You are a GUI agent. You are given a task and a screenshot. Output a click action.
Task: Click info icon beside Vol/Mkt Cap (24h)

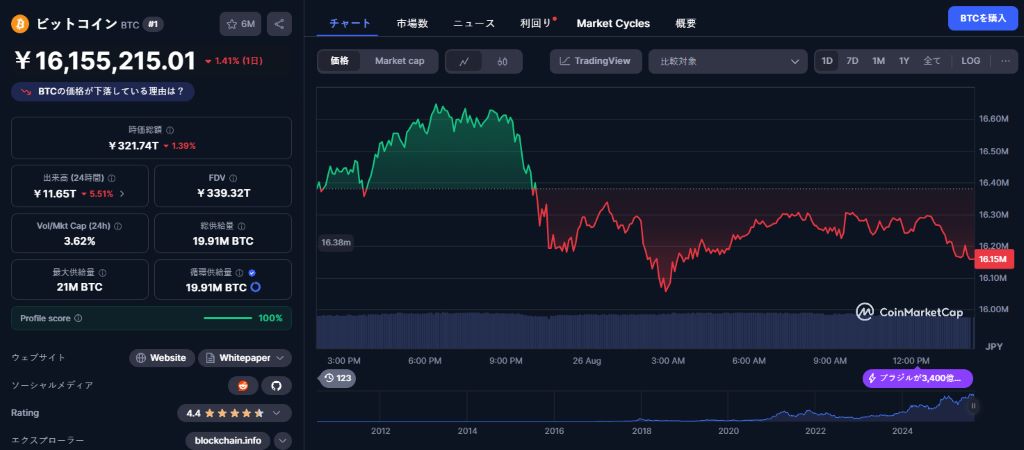tap(118, 225)
